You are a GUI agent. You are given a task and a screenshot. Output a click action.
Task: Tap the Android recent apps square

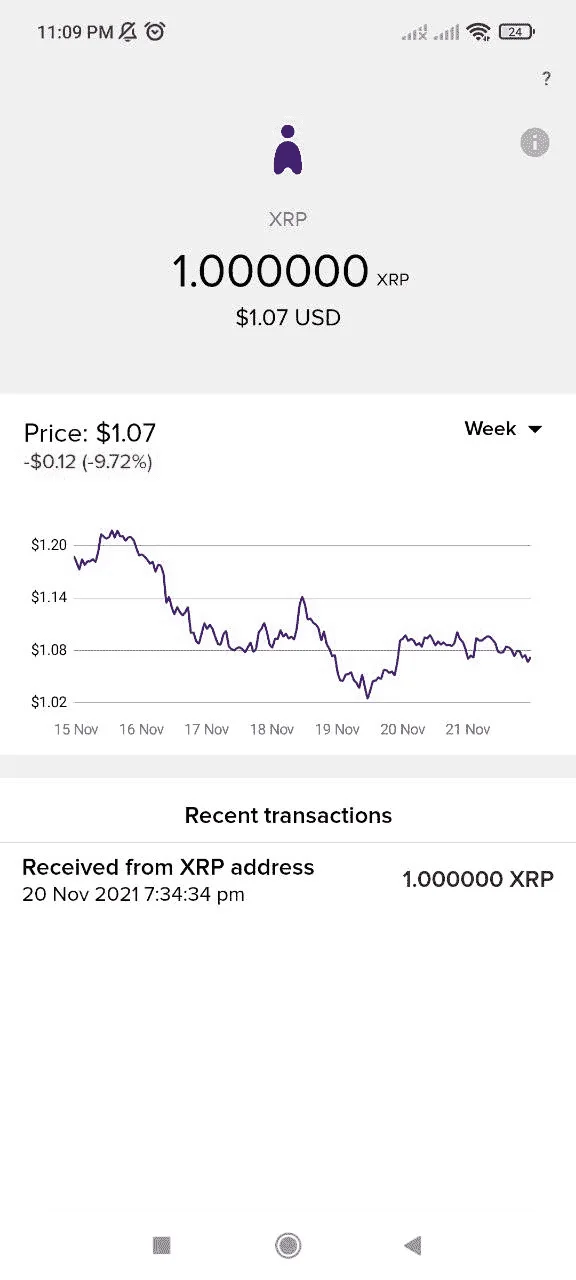pos(162,1245)
